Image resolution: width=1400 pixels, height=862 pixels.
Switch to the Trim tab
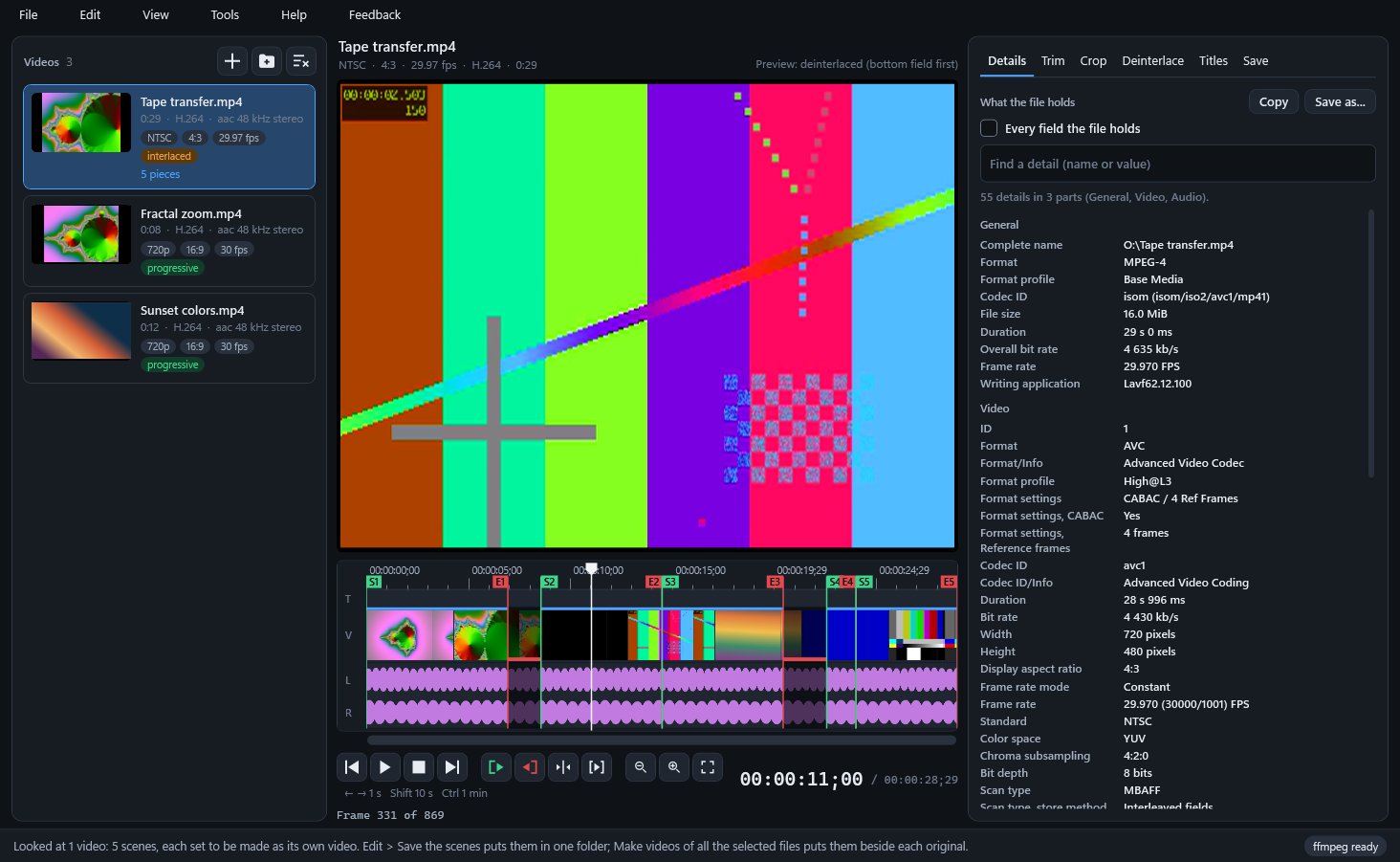point(1053,60)
